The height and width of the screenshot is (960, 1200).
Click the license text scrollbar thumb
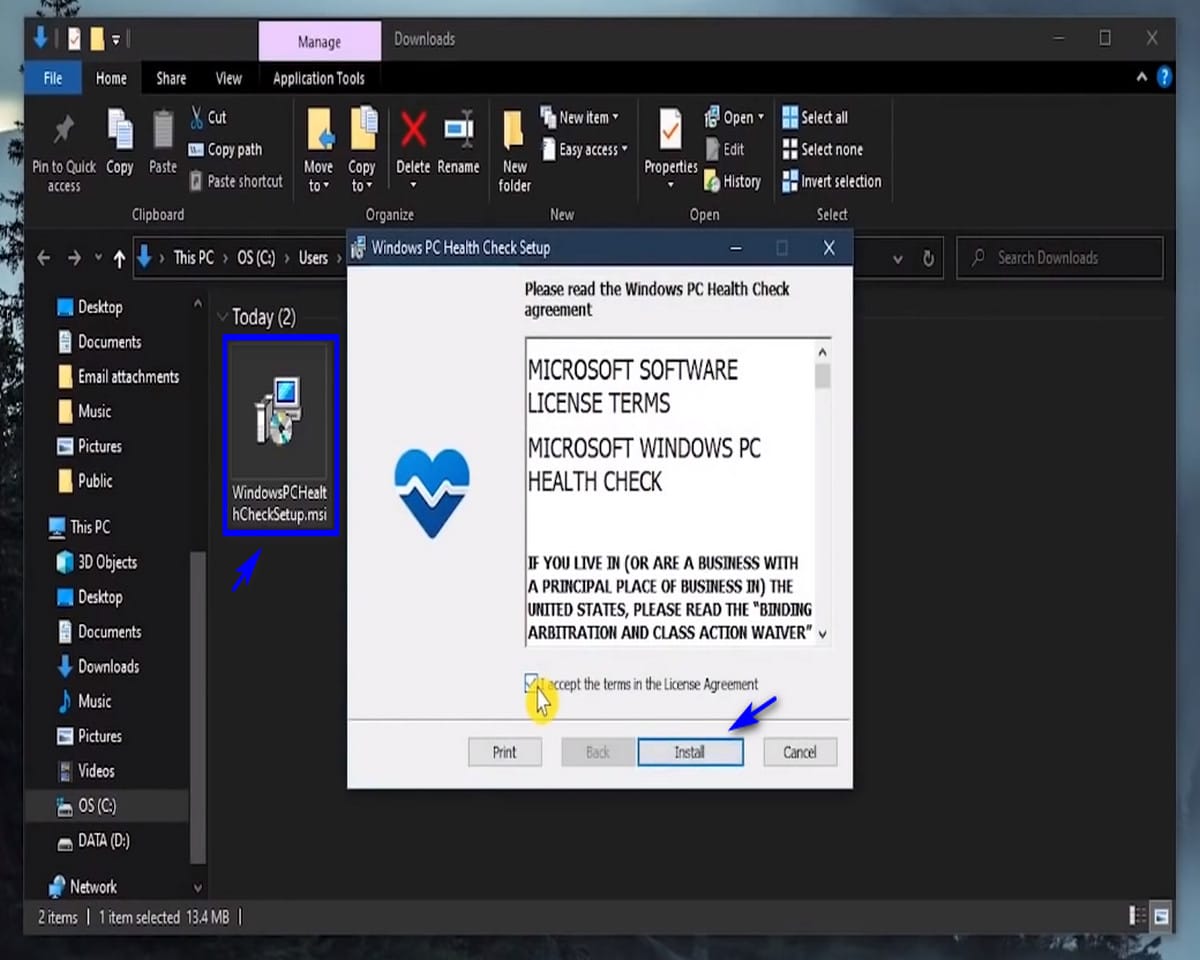point(823,376)
